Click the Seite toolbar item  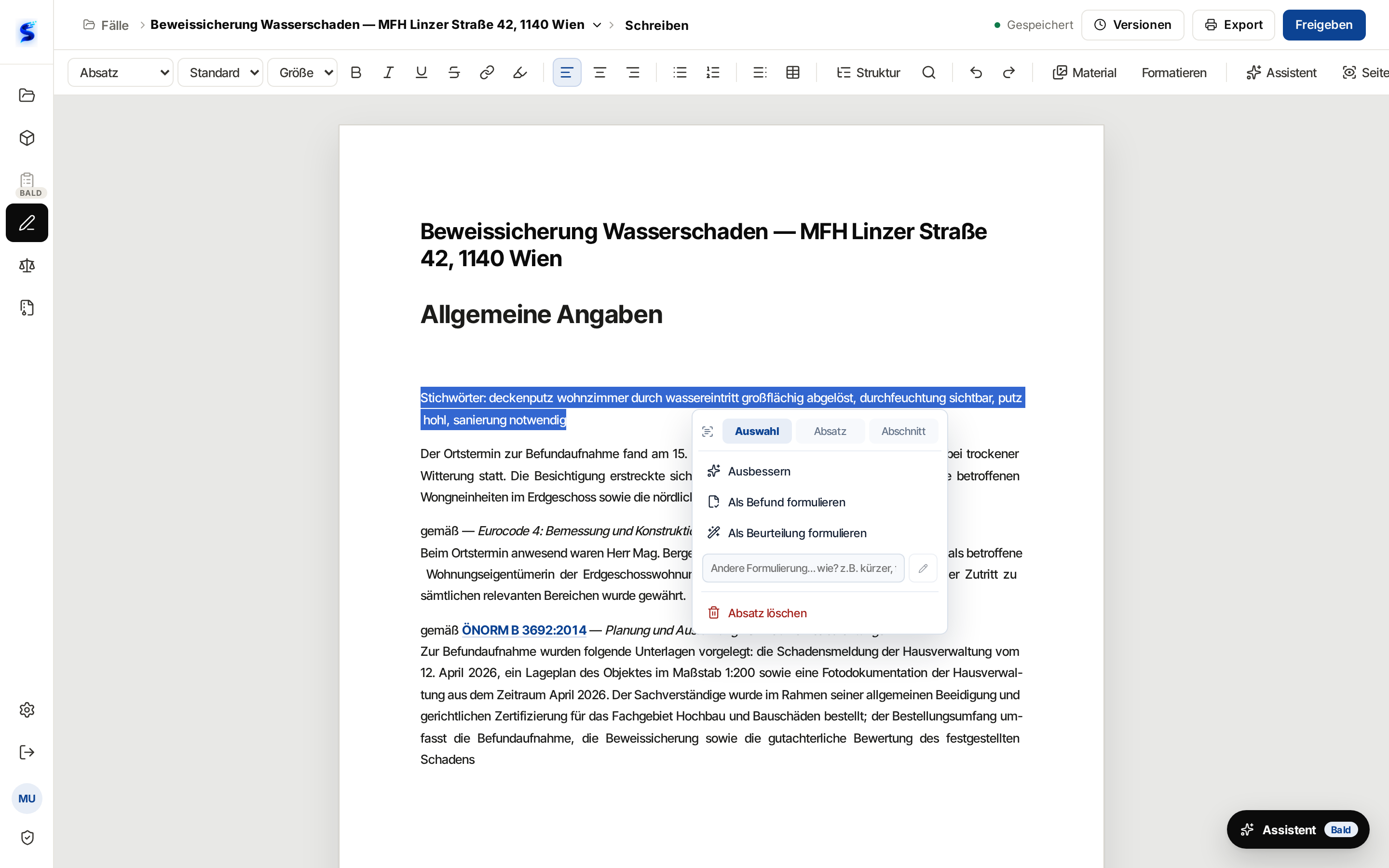[x=1365, y=72]
